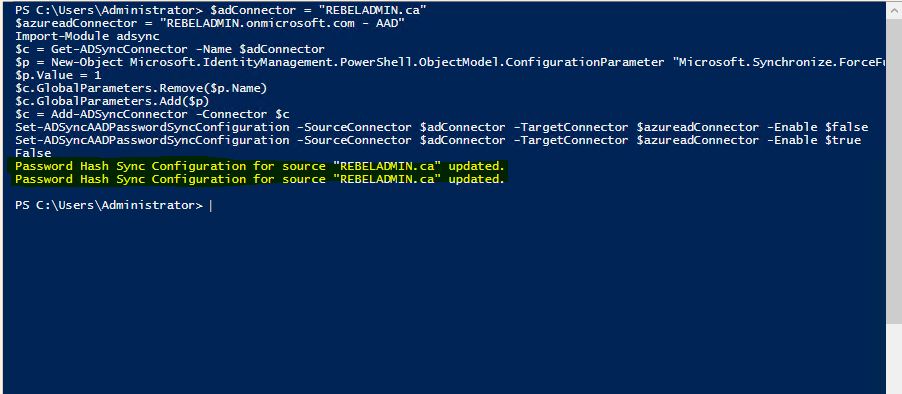Click the first "Set-ADSyncAADPasswordSyncConfiguration" command
Image resolution: width=902 pixels, height=394 pixels.
pos(152,127)
